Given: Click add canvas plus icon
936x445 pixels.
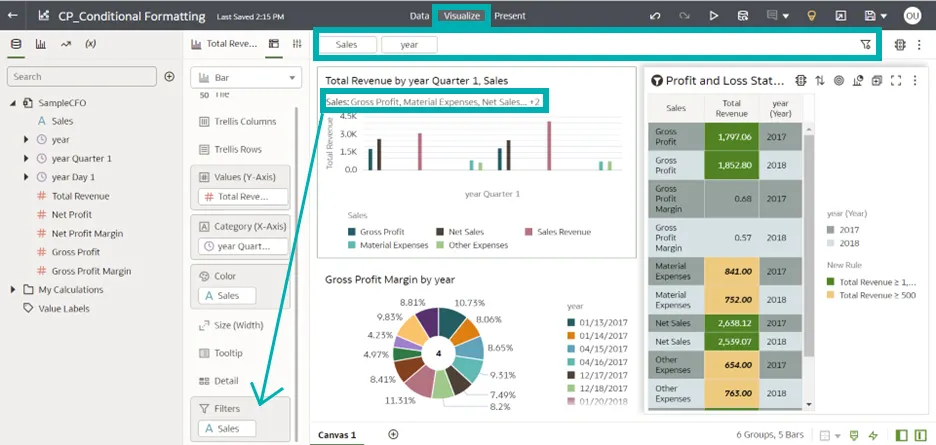Looking at the screenshot, I should pos(393,435).
